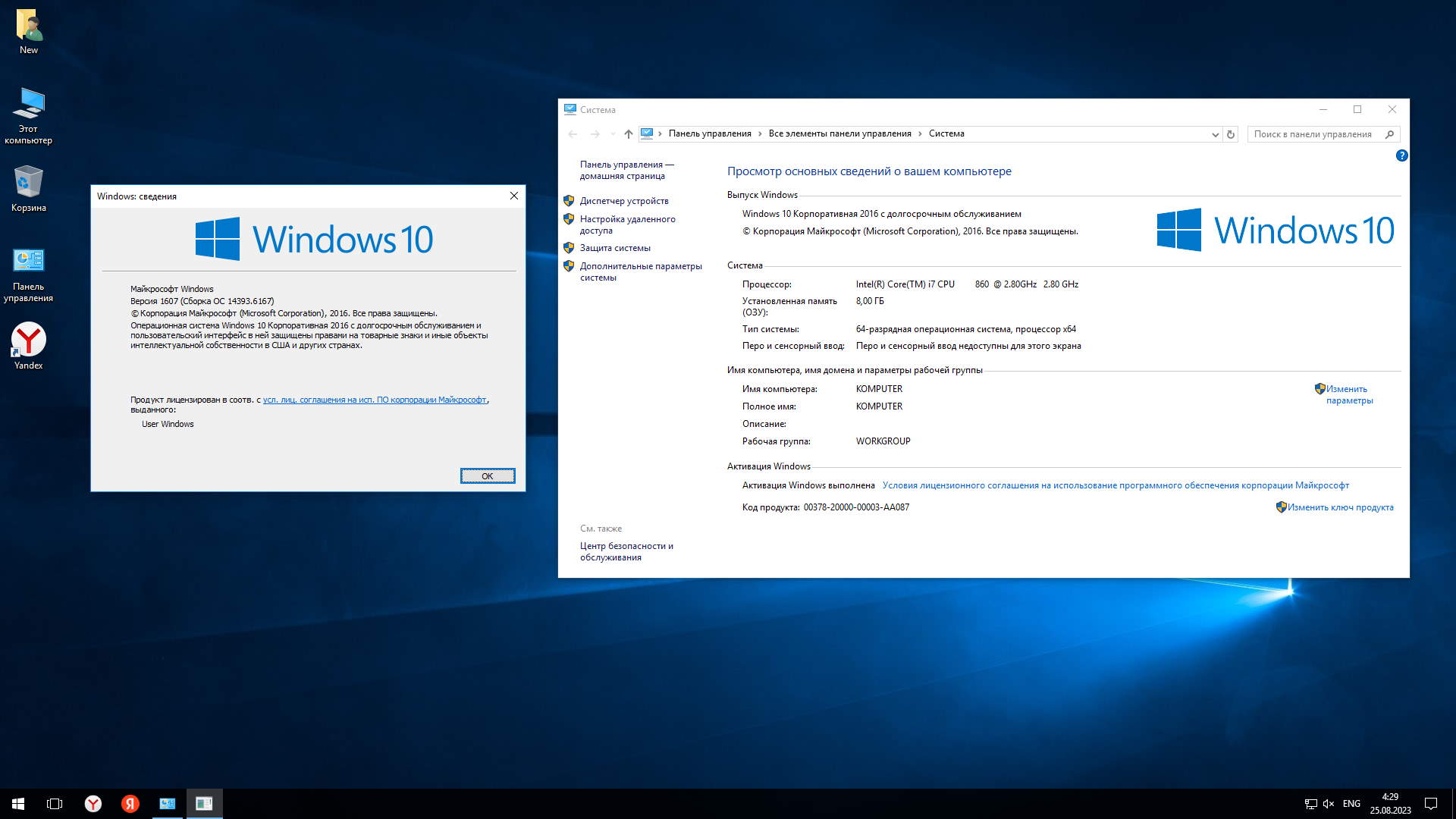Open the Recycle Bin (Корзина) desktop icon
Screen dimensions: 1456x819
pos(28,183)
